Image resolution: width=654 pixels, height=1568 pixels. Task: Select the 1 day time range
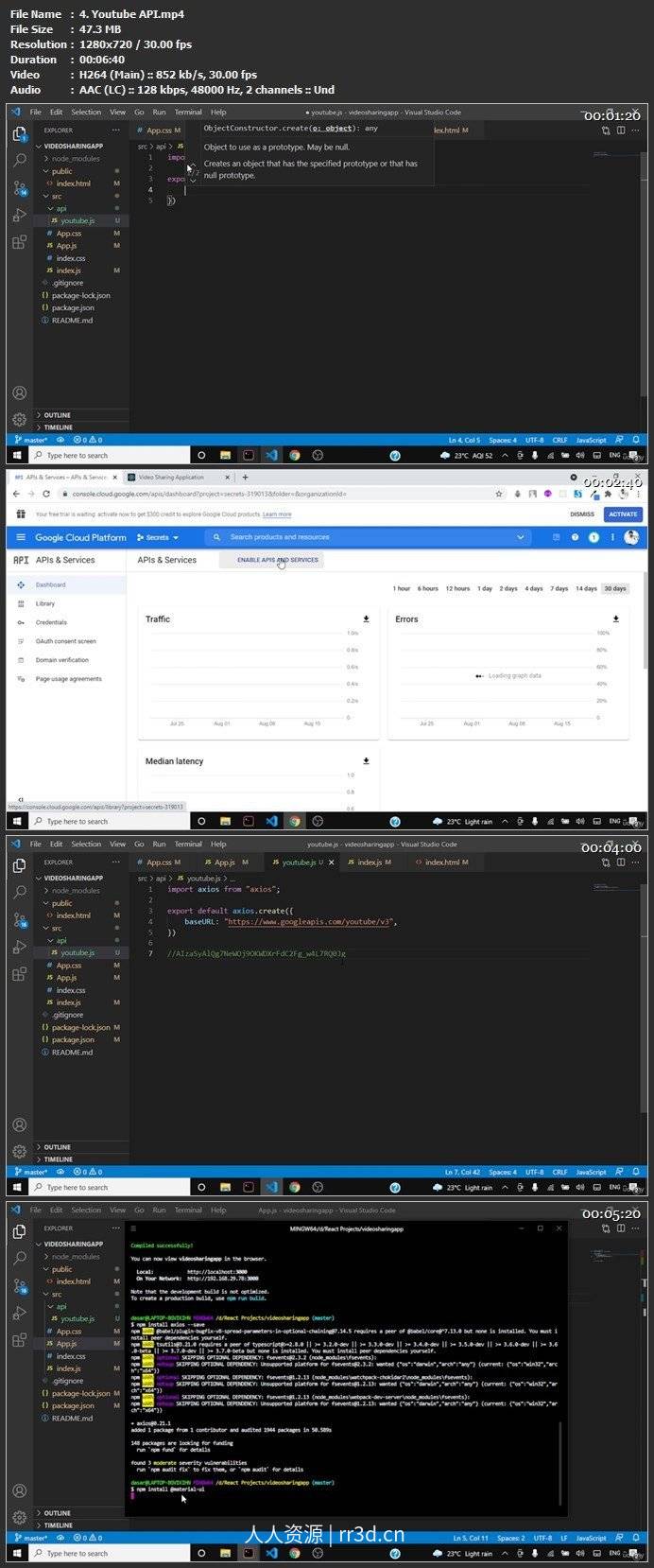coord(485,588)
